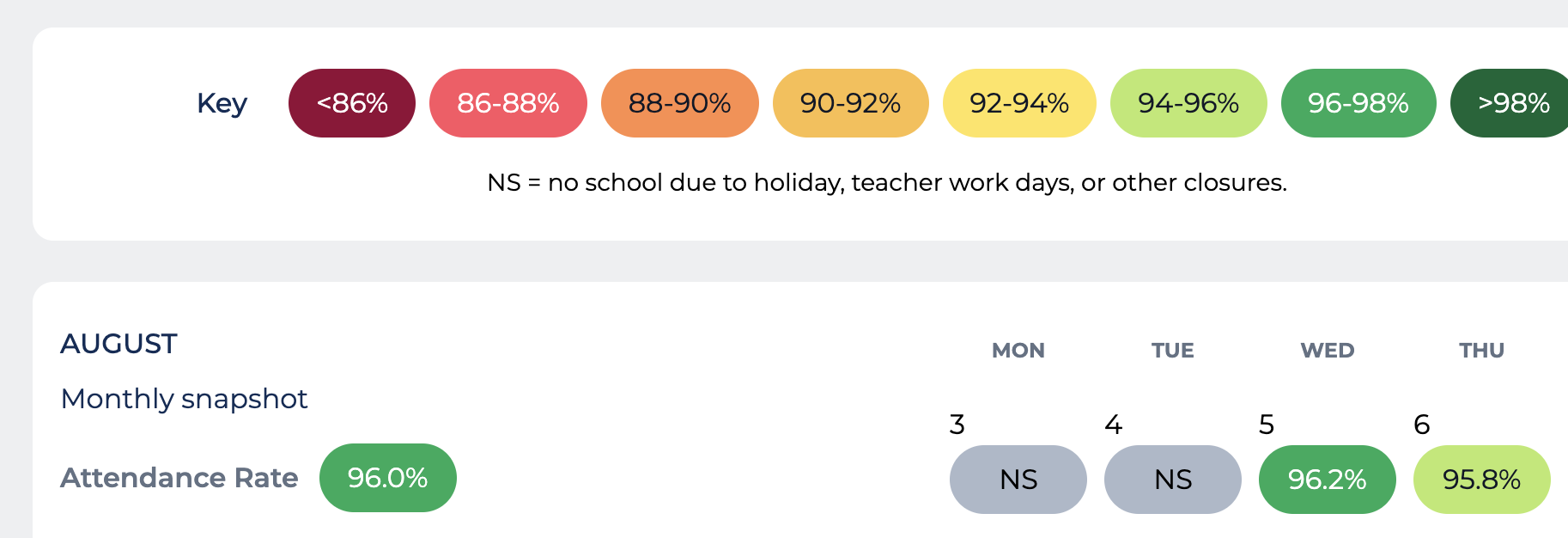
Task: Click the green 96-98% key pill
Action: click(1358, 103)
